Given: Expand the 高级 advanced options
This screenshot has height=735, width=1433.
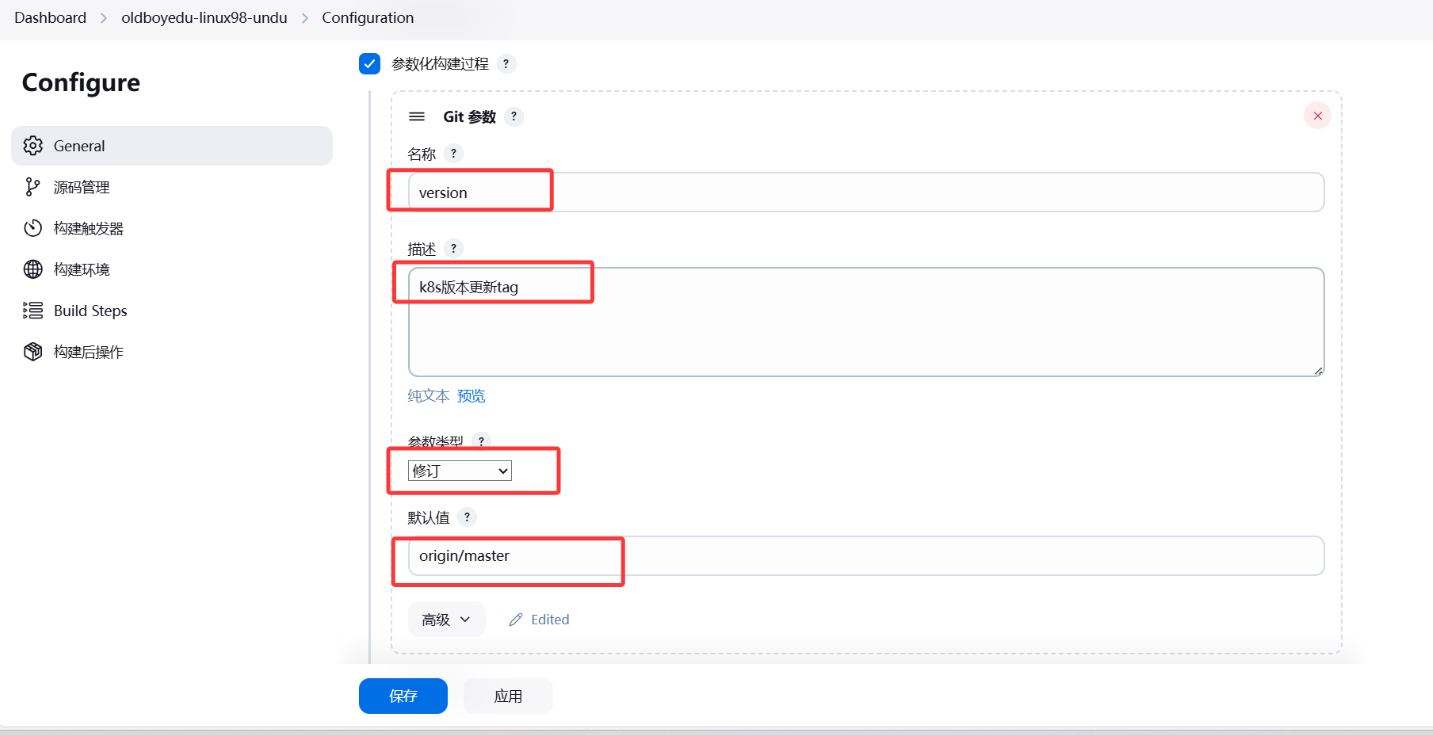Looking at the screenshot, I should 446,619.
